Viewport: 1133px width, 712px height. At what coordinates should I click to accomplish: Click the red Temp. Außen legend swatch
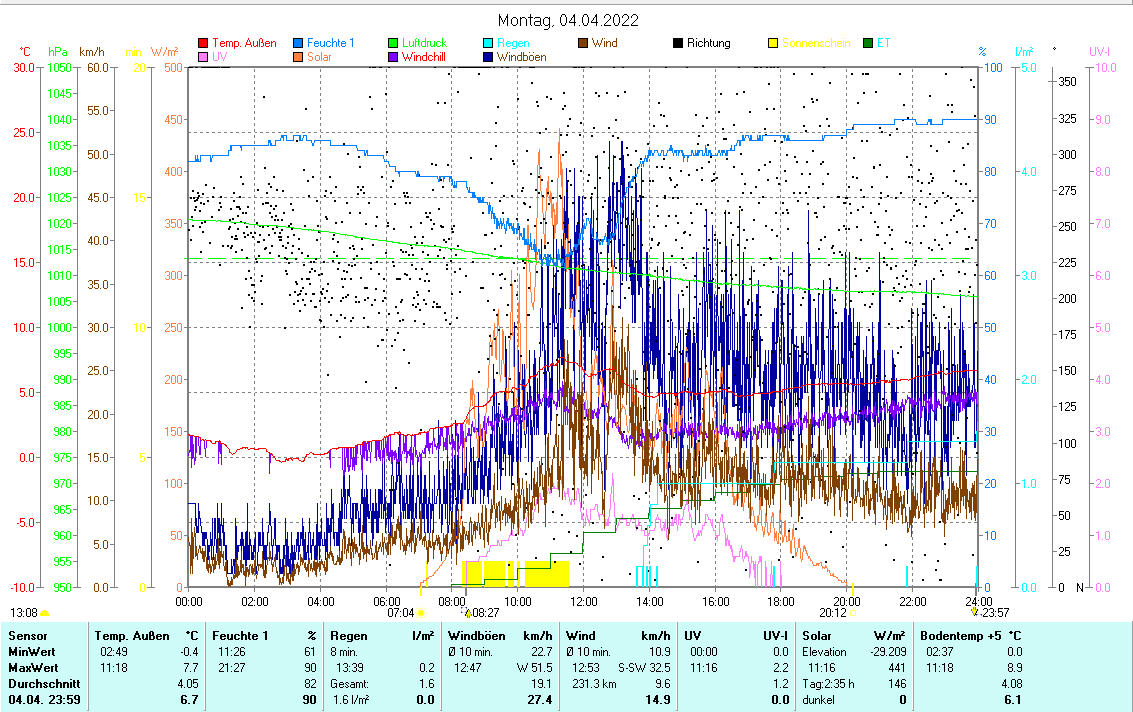[203, 43]
